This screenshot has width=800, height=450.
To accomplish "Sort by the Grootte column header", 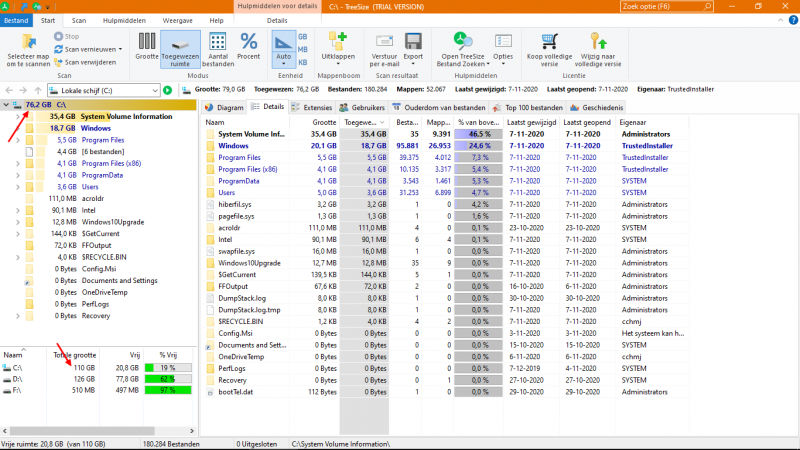I will (314, 122).
